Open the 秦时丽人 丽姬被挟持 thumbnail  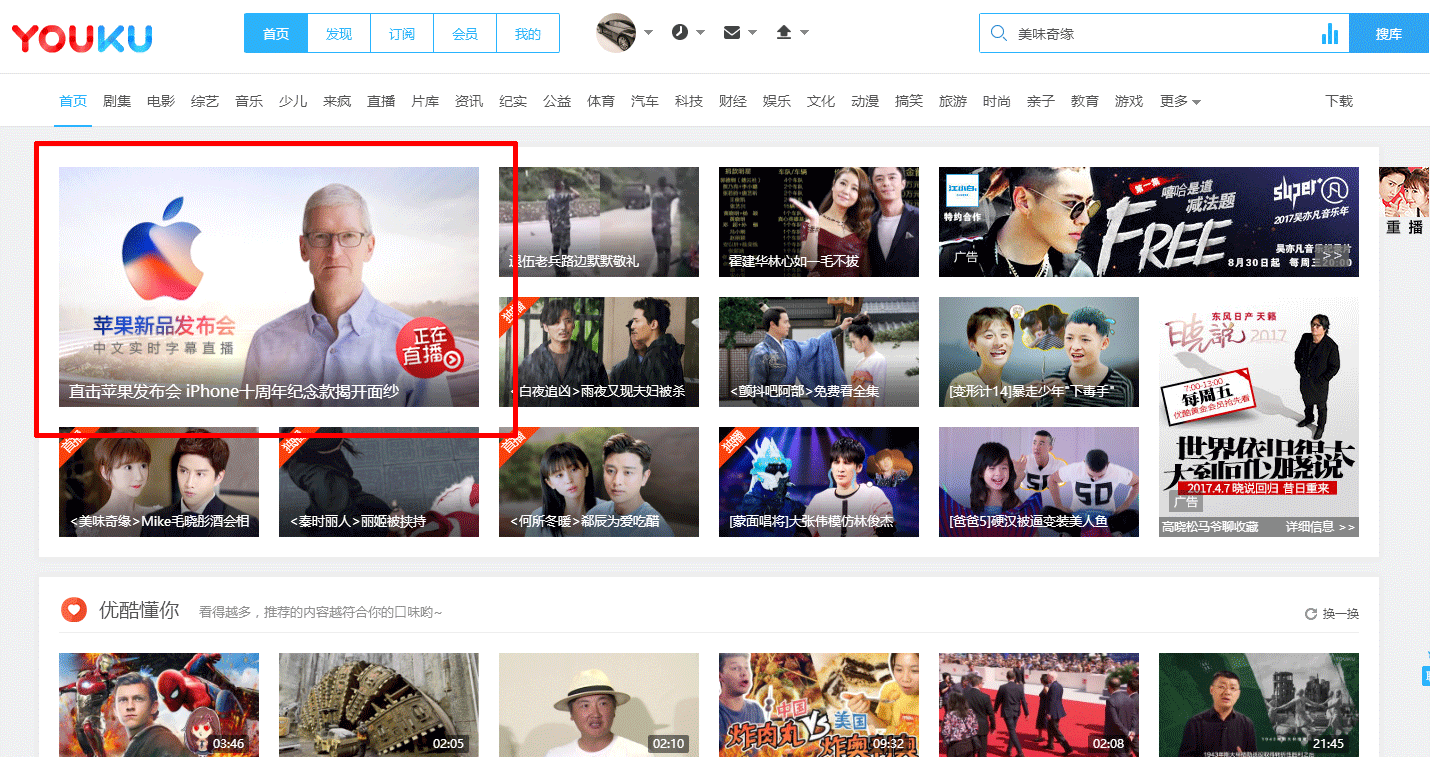tap(379, 482)
